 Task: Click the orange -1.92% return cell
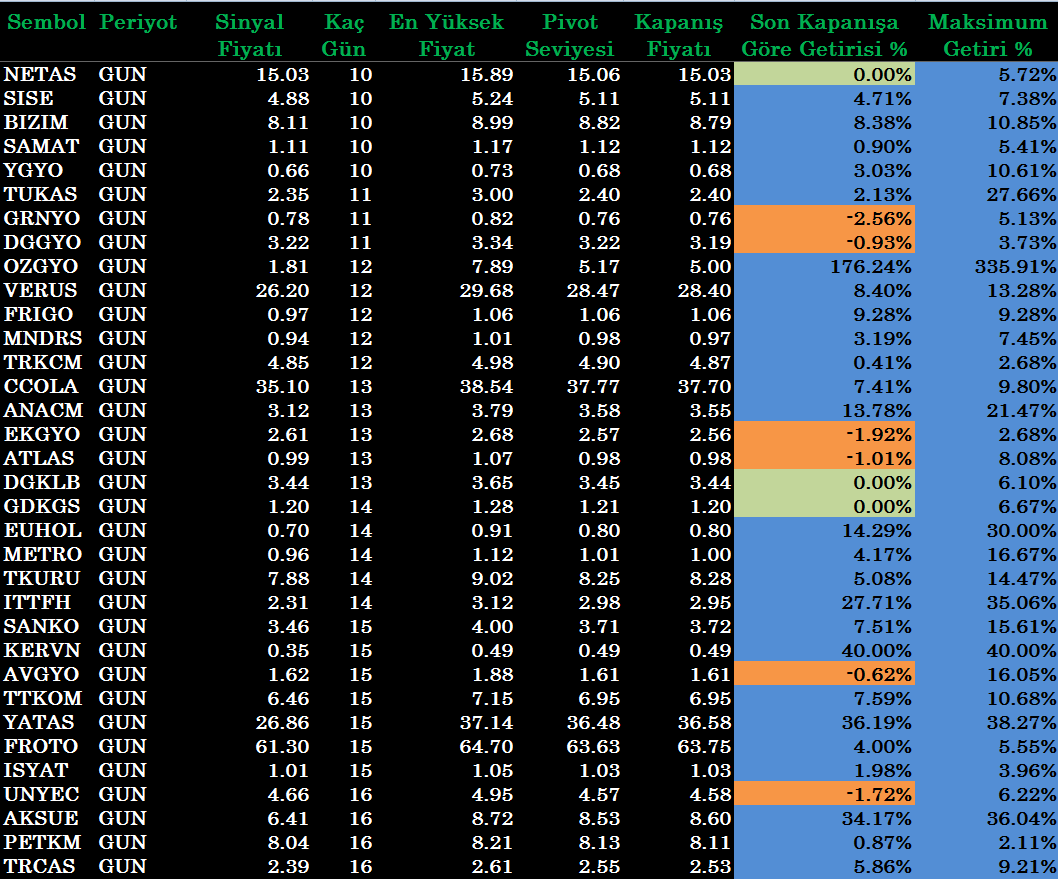click(x=825, y=434)
